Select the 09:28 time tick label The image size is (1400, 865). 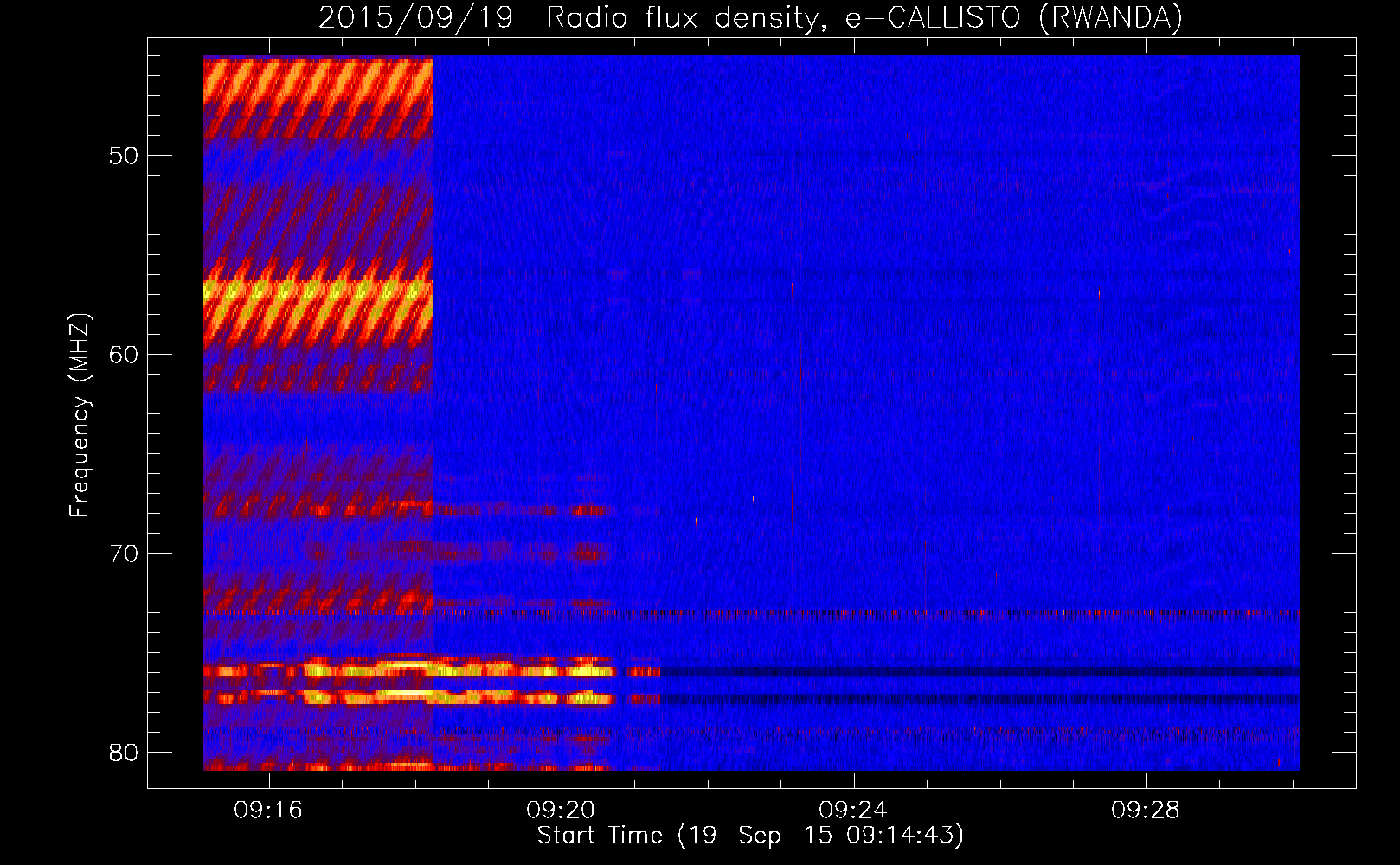(x=1146, y=811)
